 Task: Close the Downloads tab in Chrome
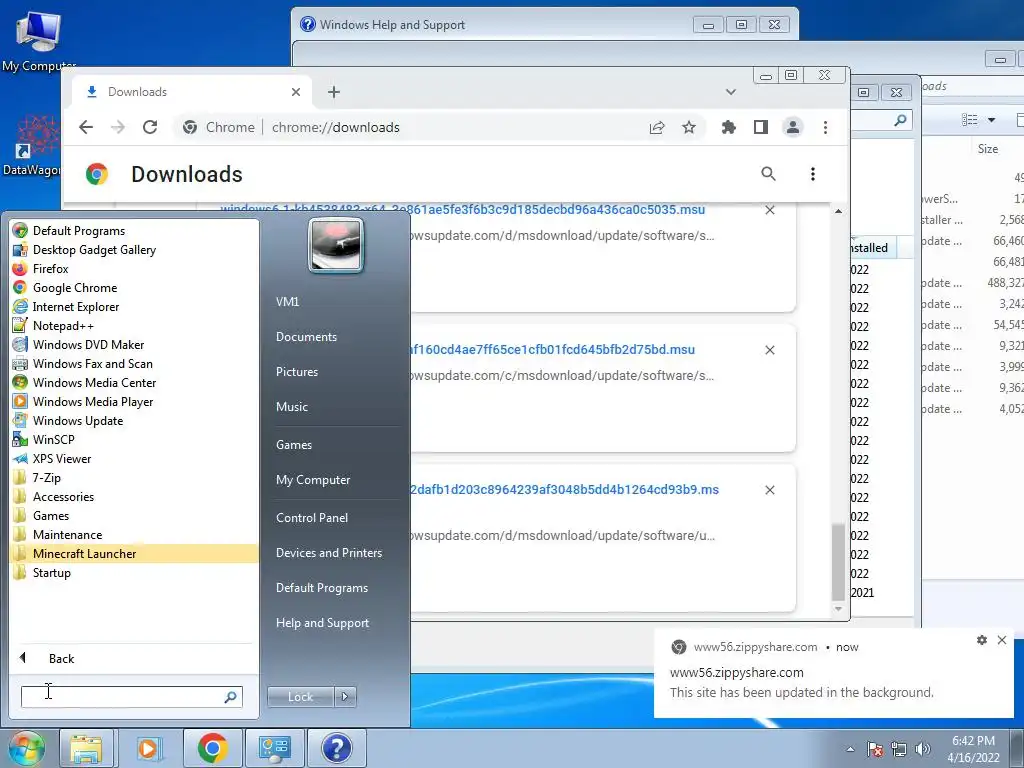(x=296, y=92)
